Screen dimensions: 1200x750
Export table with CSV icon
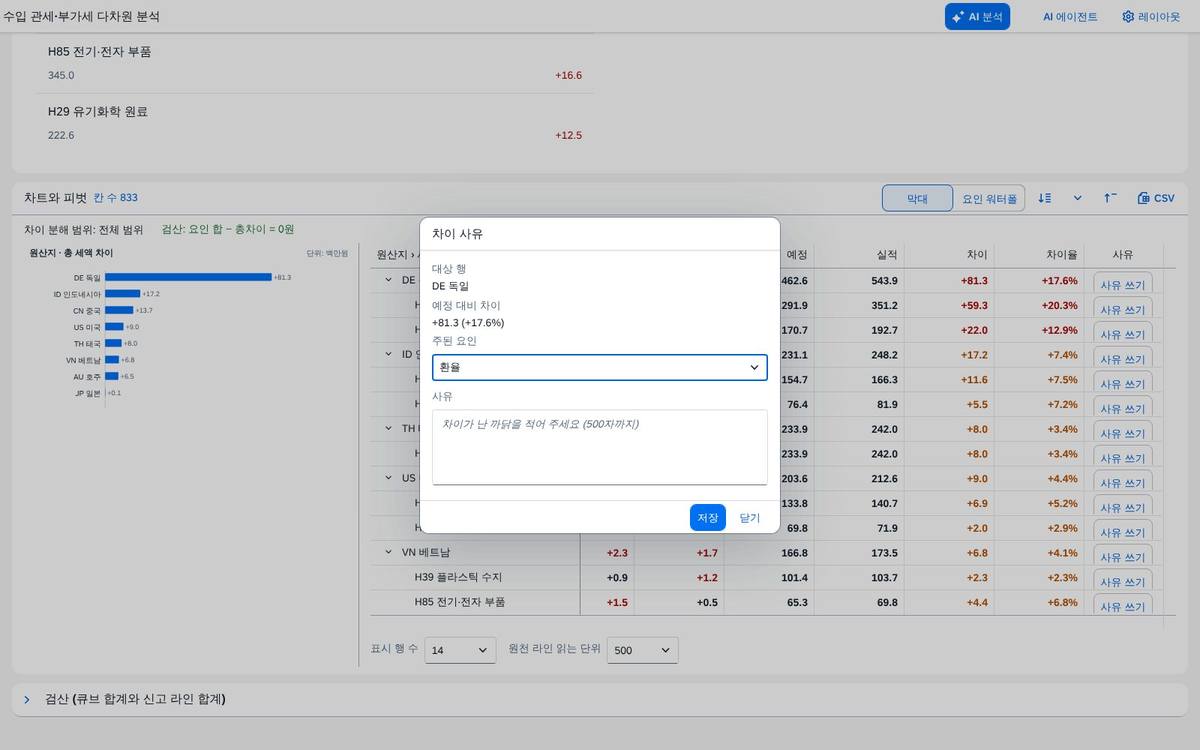coord(1156,198)
